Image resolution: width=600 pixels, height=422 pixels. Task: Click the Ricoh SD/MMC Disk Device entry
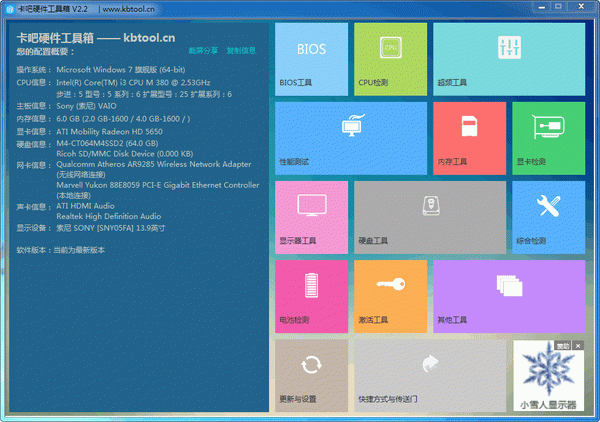125,154
